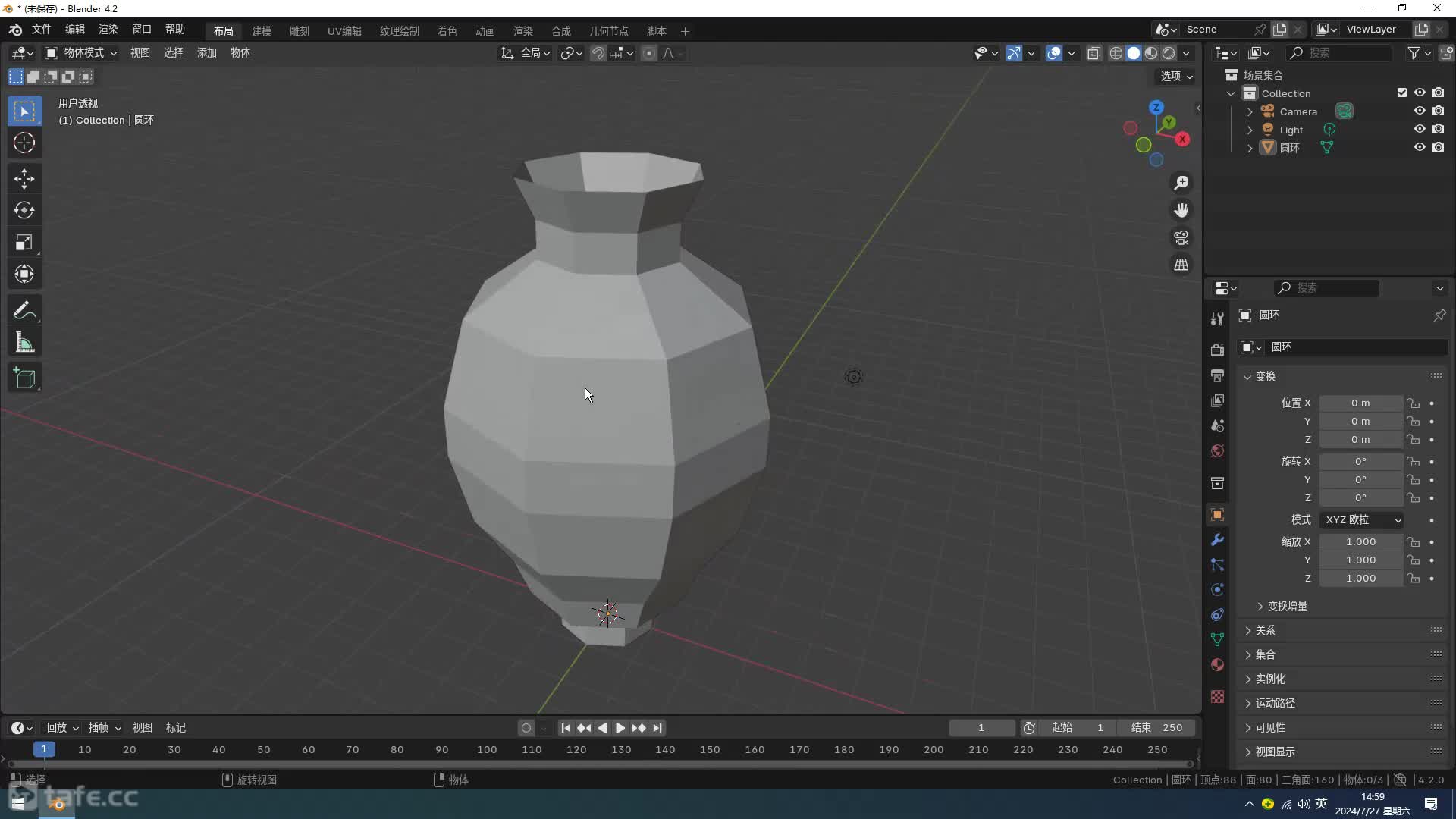Screen dimensions: 1456x819
Task: Open the Modifiers wrench tab
Action: pyautogui.click(x=1217, y=540)
